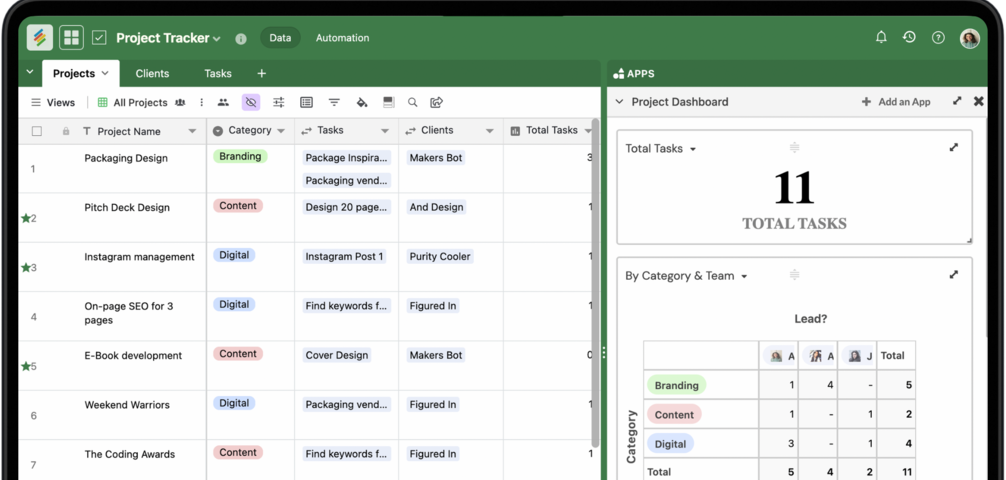The width and height of the screenshot is (1006, 480).
Task: Click the Makers Bot client link in row 1
Action: click(x=435, y=158)
